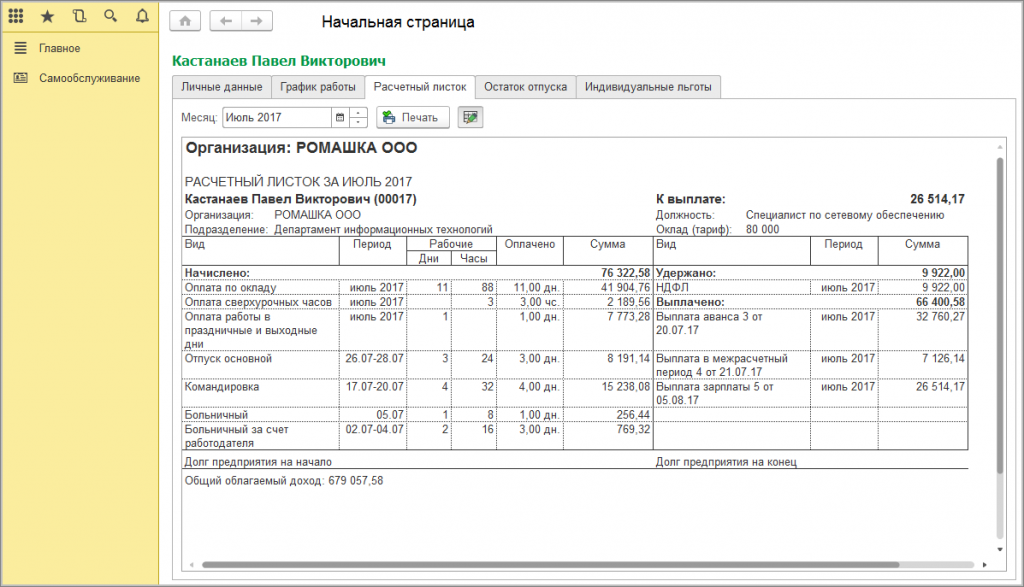Toggle the edit mode icon beside Печать
This screenshot has width=1024, height=587.
pos(469,118)
